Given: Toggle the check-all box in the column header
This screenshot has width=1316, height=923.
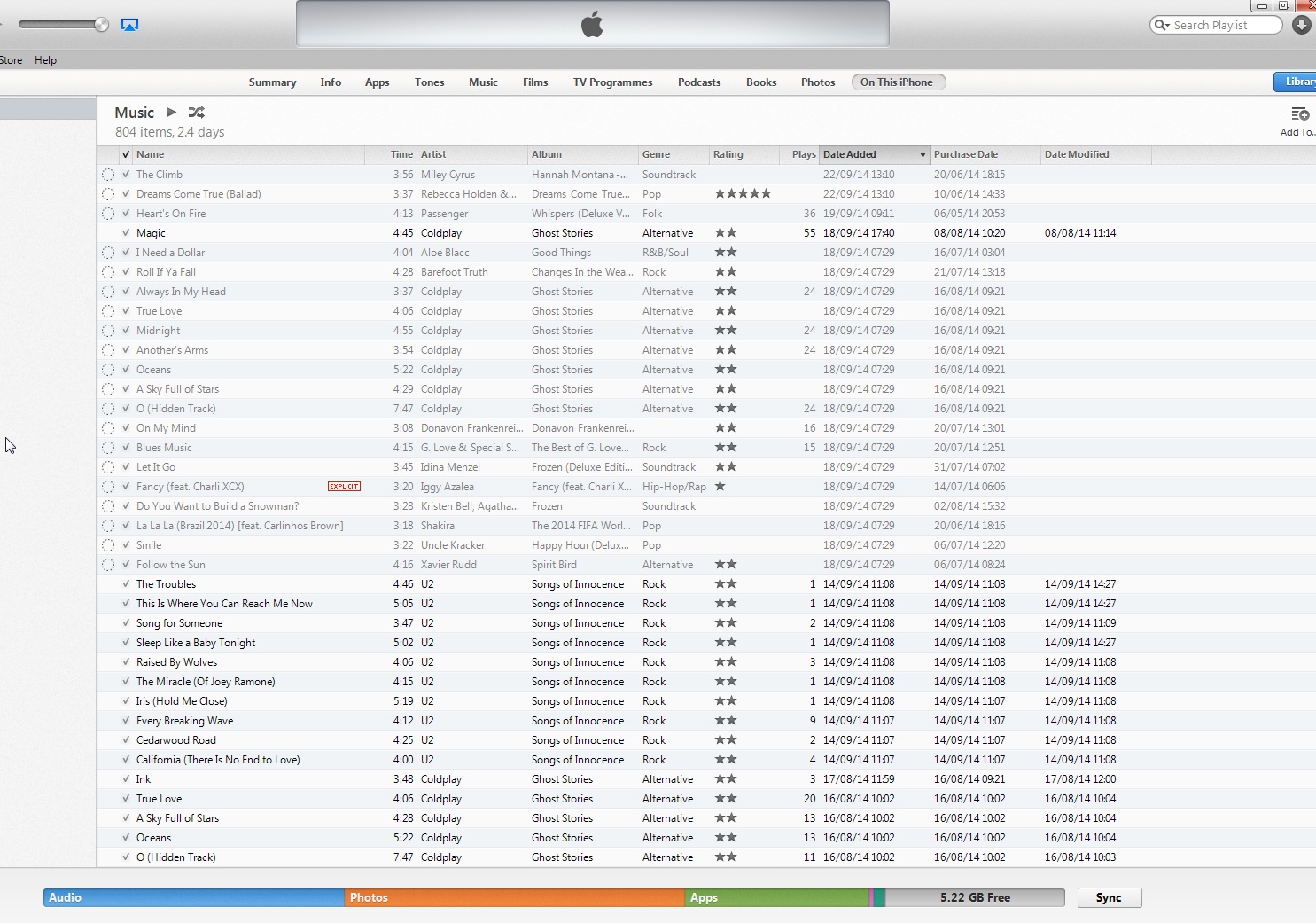Looking at the screenshot, I should (x=126, y=154).
